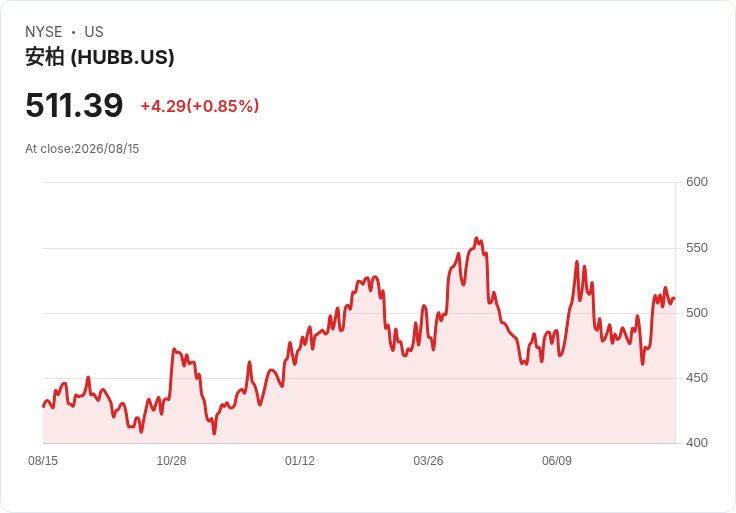Click the chart line's rightmost endpoint

click(674, 299)
